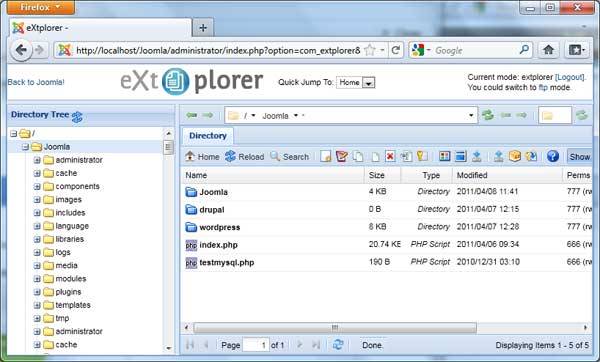This screenshot has width=600, height=362.
Task: Open the Quick Jump To dropdown
Action: click(368, 83)
